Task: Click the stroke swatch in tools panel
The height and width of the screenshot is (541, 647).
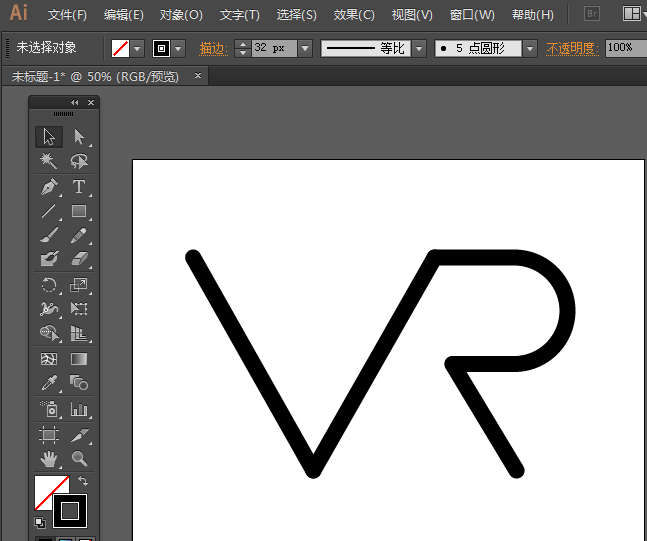Action: (x=70, y=511)
